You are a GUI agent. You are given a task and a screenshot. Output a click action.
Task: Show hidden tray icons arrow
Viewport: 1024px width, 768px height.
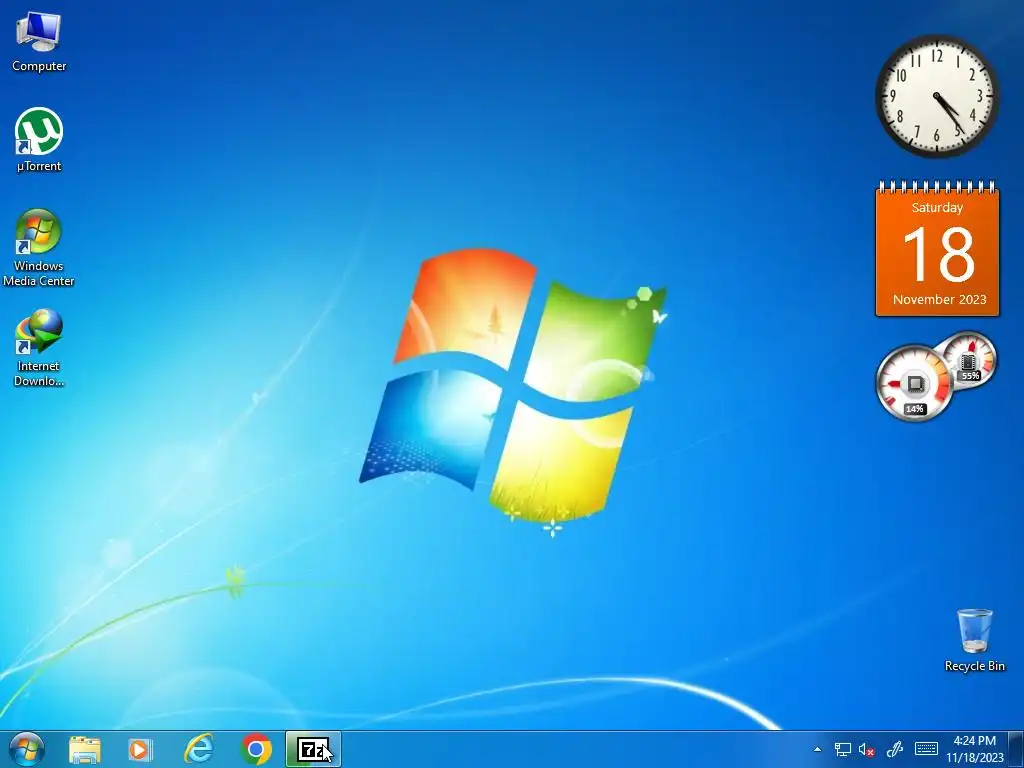coord(817,750)
